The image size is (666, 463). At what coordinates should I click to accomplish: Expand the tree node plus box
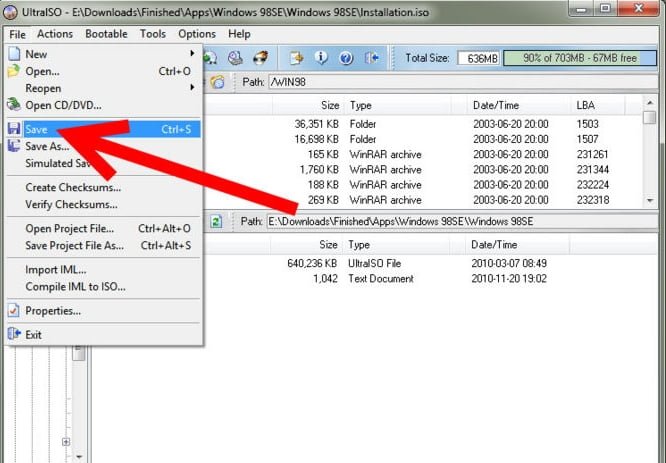(x=66, y=441)
